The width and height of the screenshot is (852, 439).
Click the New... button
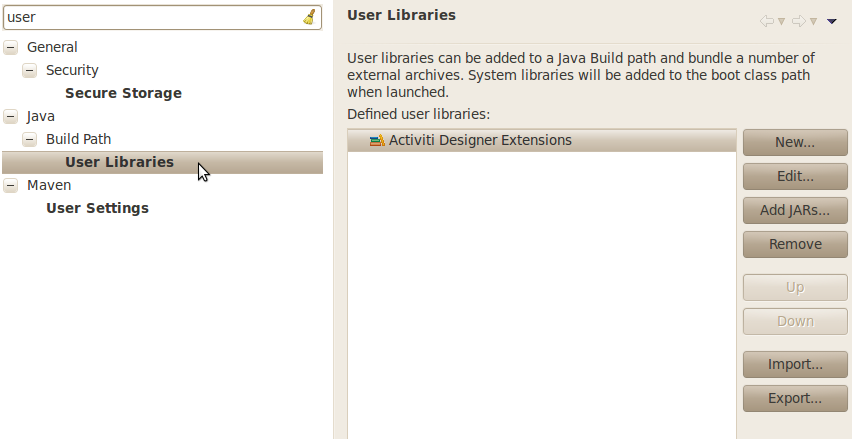click(x=795, y=142)
